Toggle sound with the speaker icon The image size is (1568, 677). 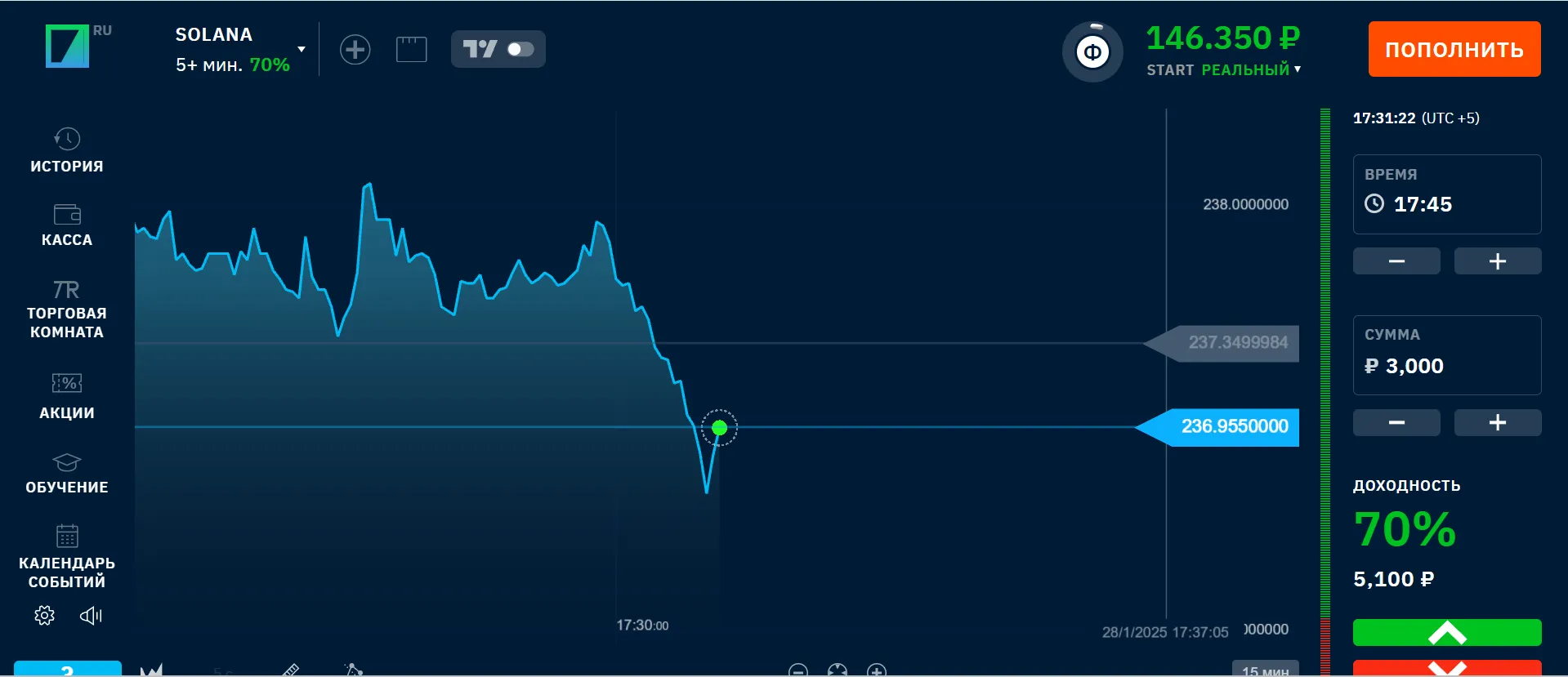pyautogui.click(x=91, y=615)
